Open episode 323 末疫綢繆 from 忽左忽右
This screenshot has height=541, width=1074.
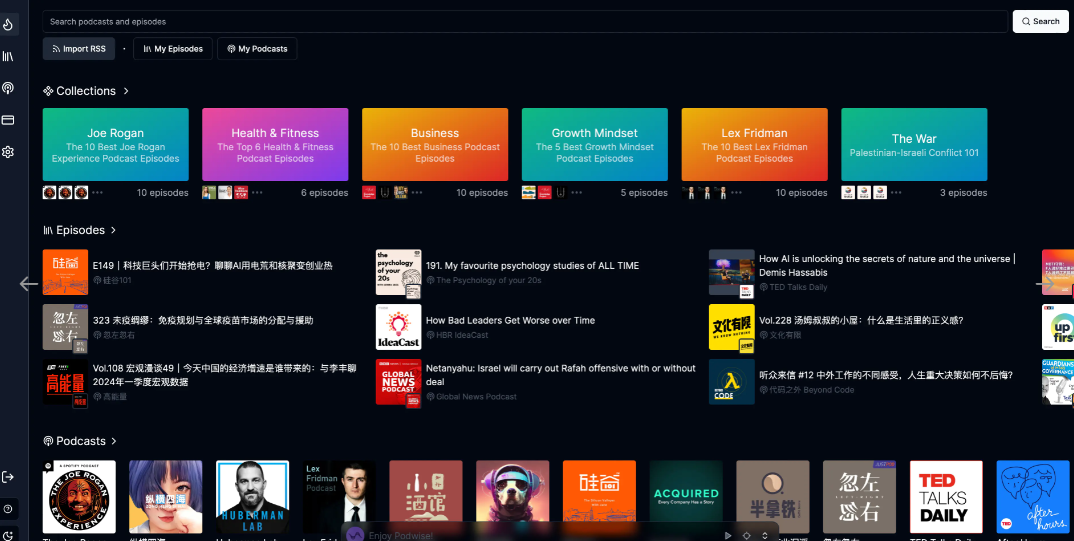click(203, 320)
